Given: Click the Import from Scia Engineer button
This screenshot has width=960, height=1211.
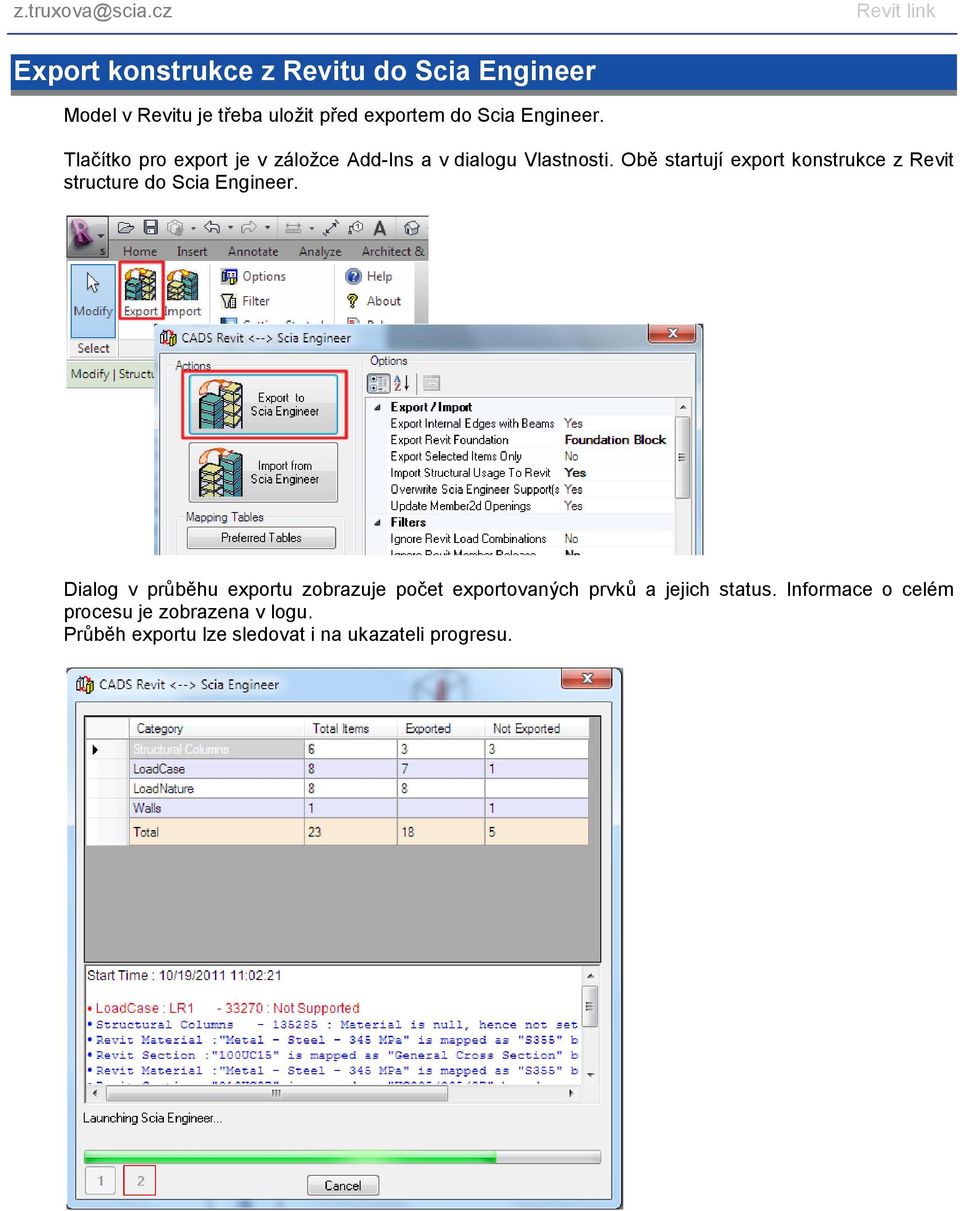Looking at the screenshot, I should (x=264, y=472).
